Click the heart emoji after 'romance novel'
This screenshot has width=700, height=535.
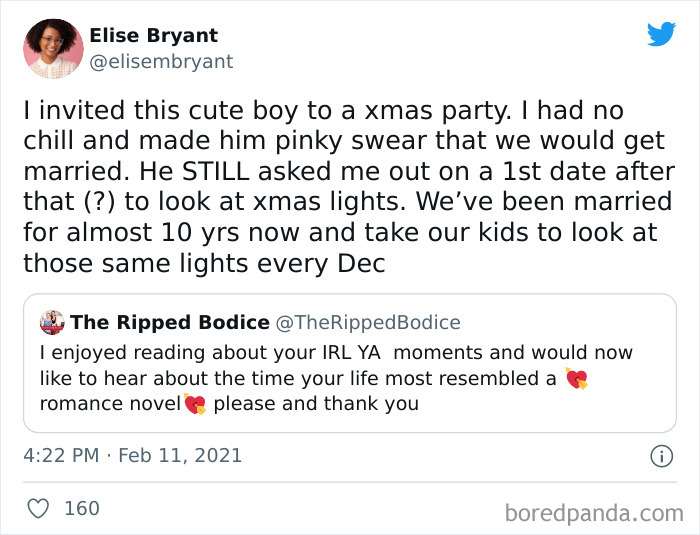(x=194, y=404)
